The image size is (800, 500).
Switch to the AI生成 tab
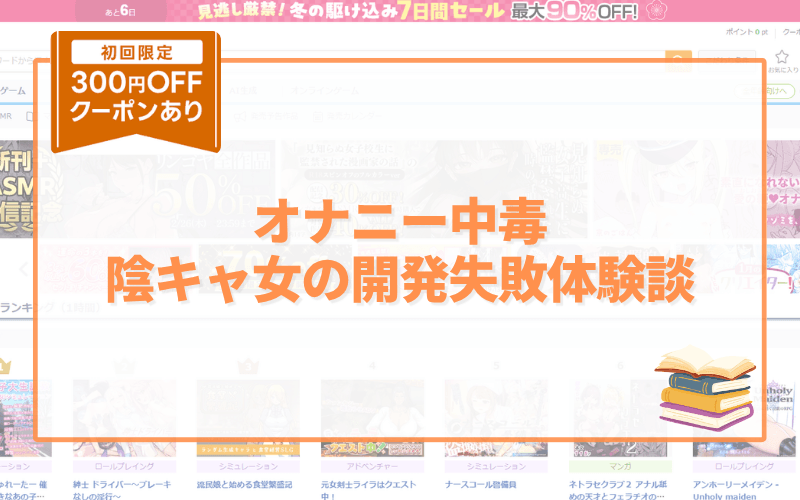(x=243, y=90)
